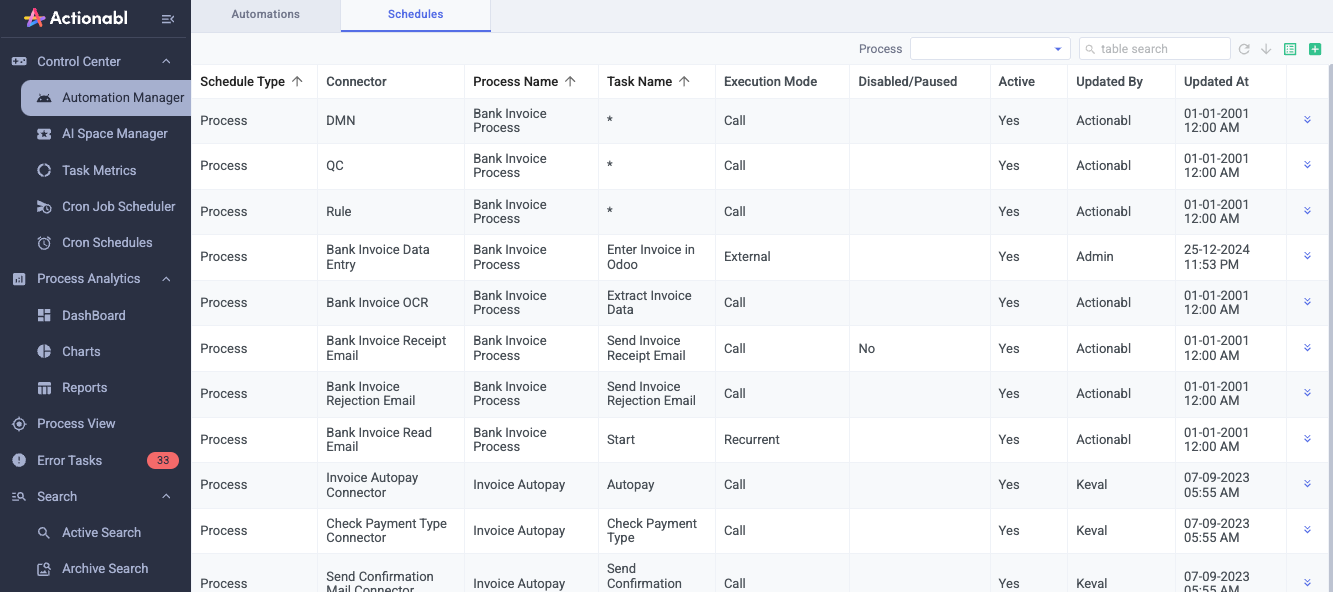Click the green table view icon
1333x592 pixels.
(1290, 49)
